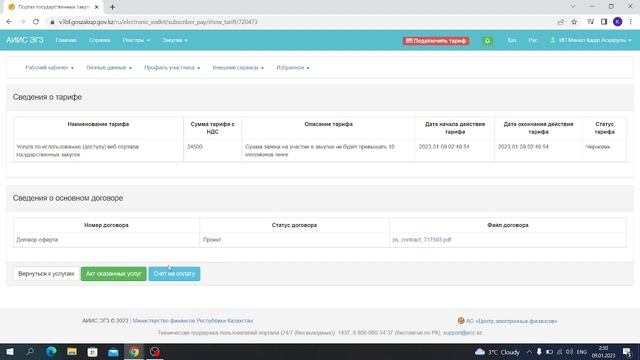Image resolution: width=640 pixels, height=360 pixels.
Task: Open the Chrome profile avatar
Action: [x=618, y=22]
